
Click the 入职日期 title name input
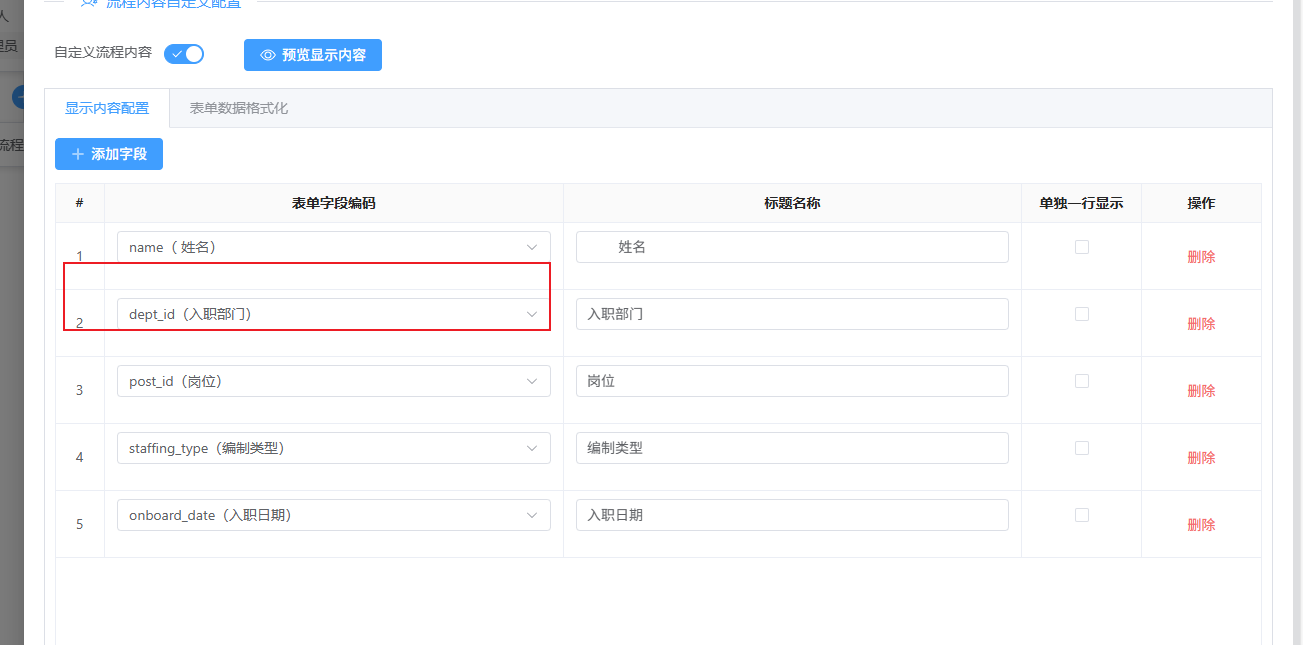coord(792,515)
